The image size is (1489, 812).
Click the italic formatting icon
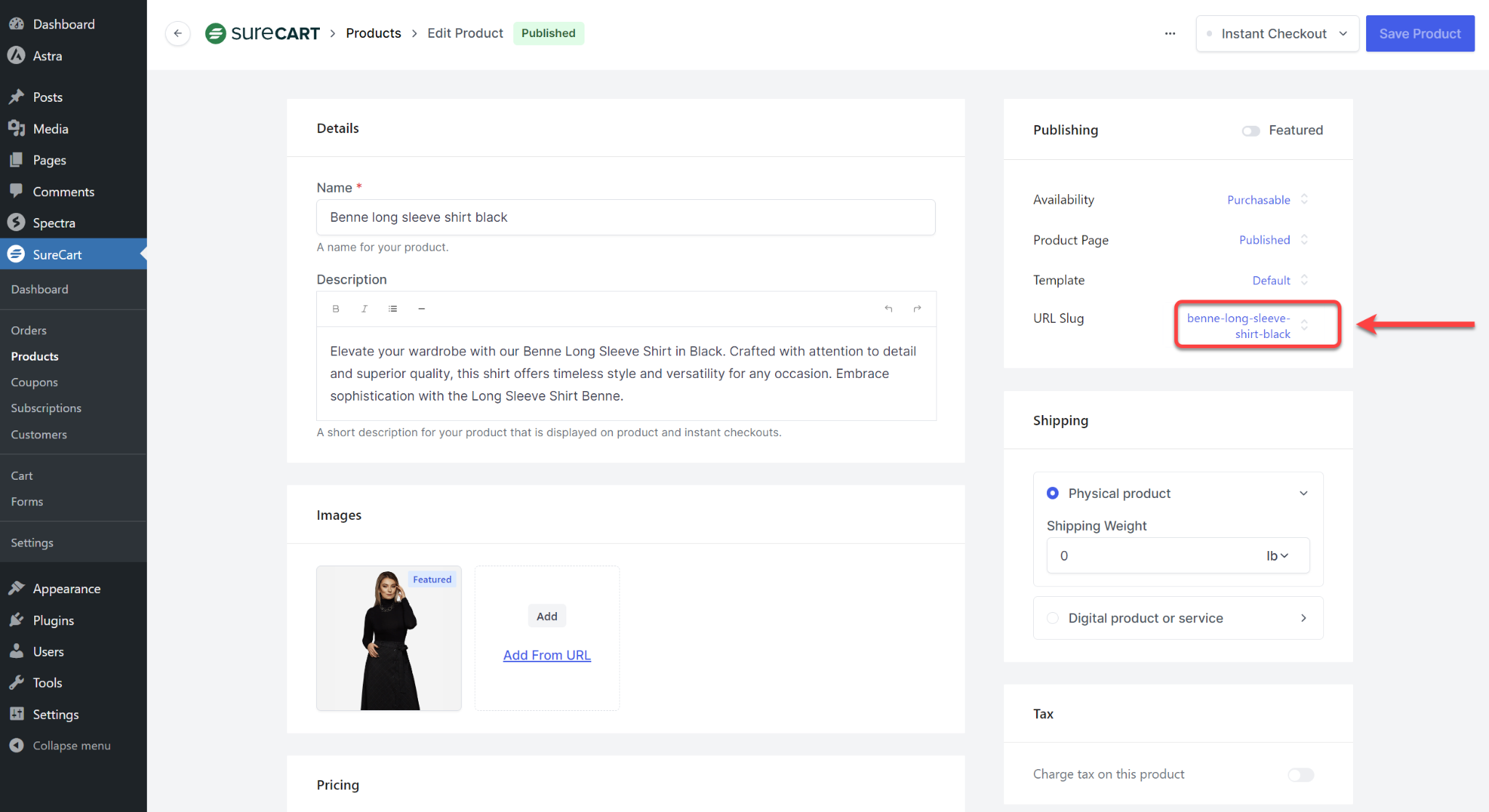364,309
